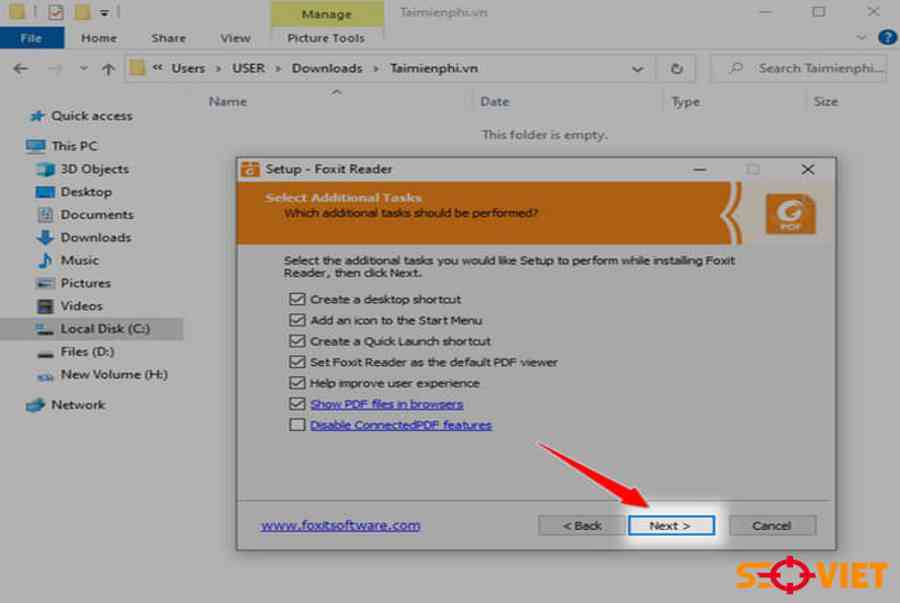
Task: Show hidden breadcrumb path chevrons
Action: pos(157,68)
